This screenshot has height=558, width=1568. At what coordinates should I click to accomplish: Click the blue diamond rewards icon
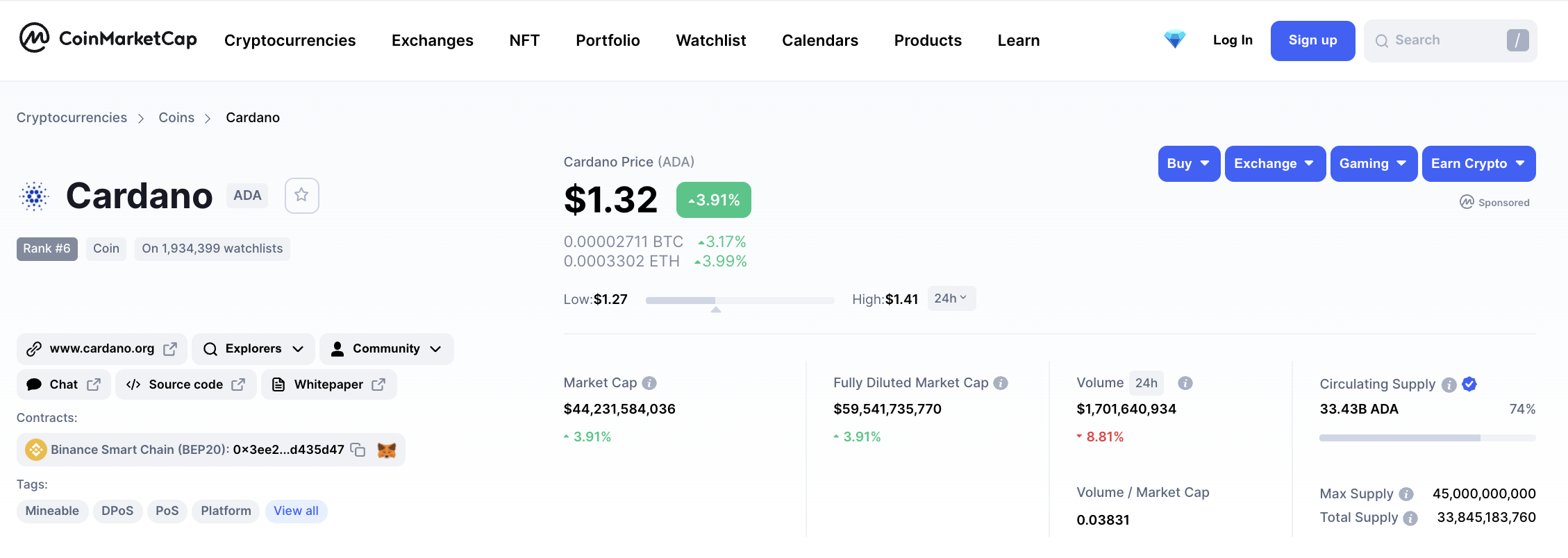coord(1174,40)
